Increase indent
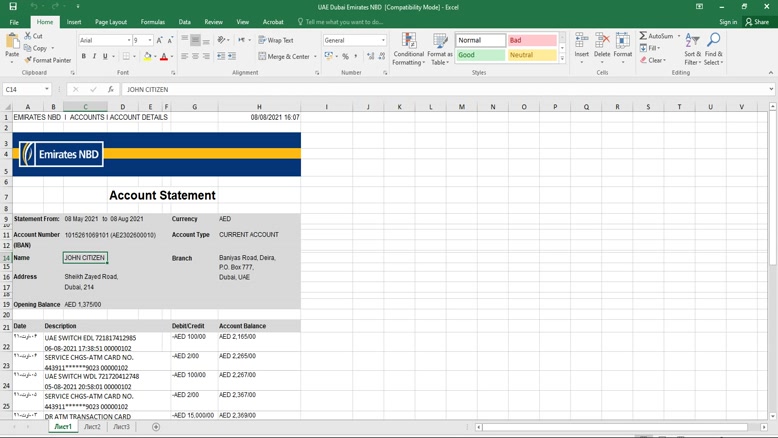 pyautogui.click(x=232, y=56)
